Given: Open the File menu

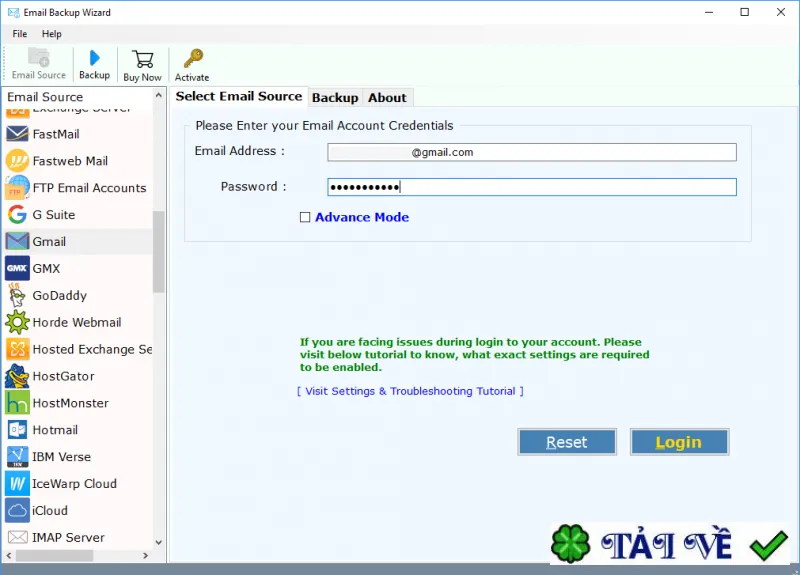Looking at the screenshot, I should [20, 34].
